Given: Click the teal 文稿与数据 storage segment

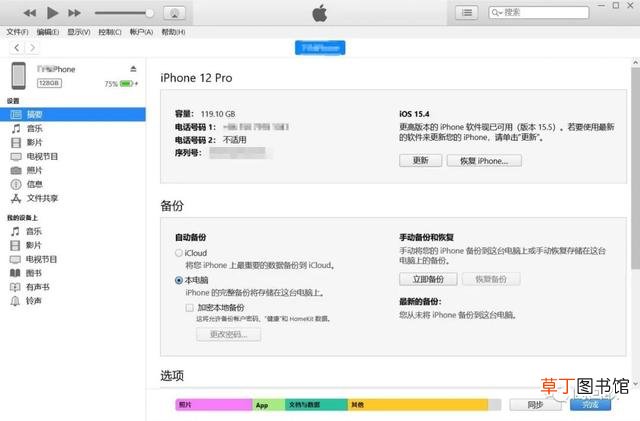Looking at the screenshot, I should (x=316, y=405).
